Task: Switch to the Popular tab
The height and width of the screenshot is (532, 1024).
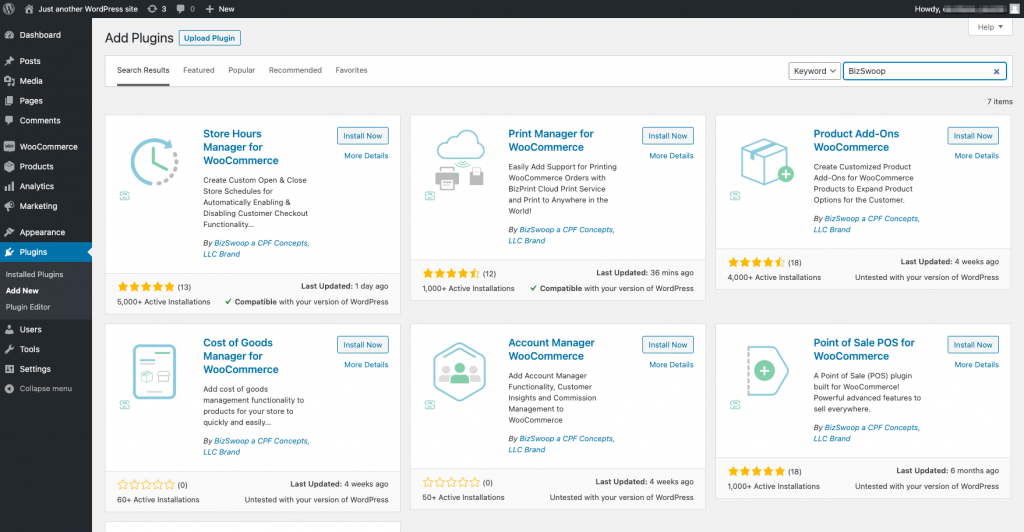Action: tap(241, 70)
